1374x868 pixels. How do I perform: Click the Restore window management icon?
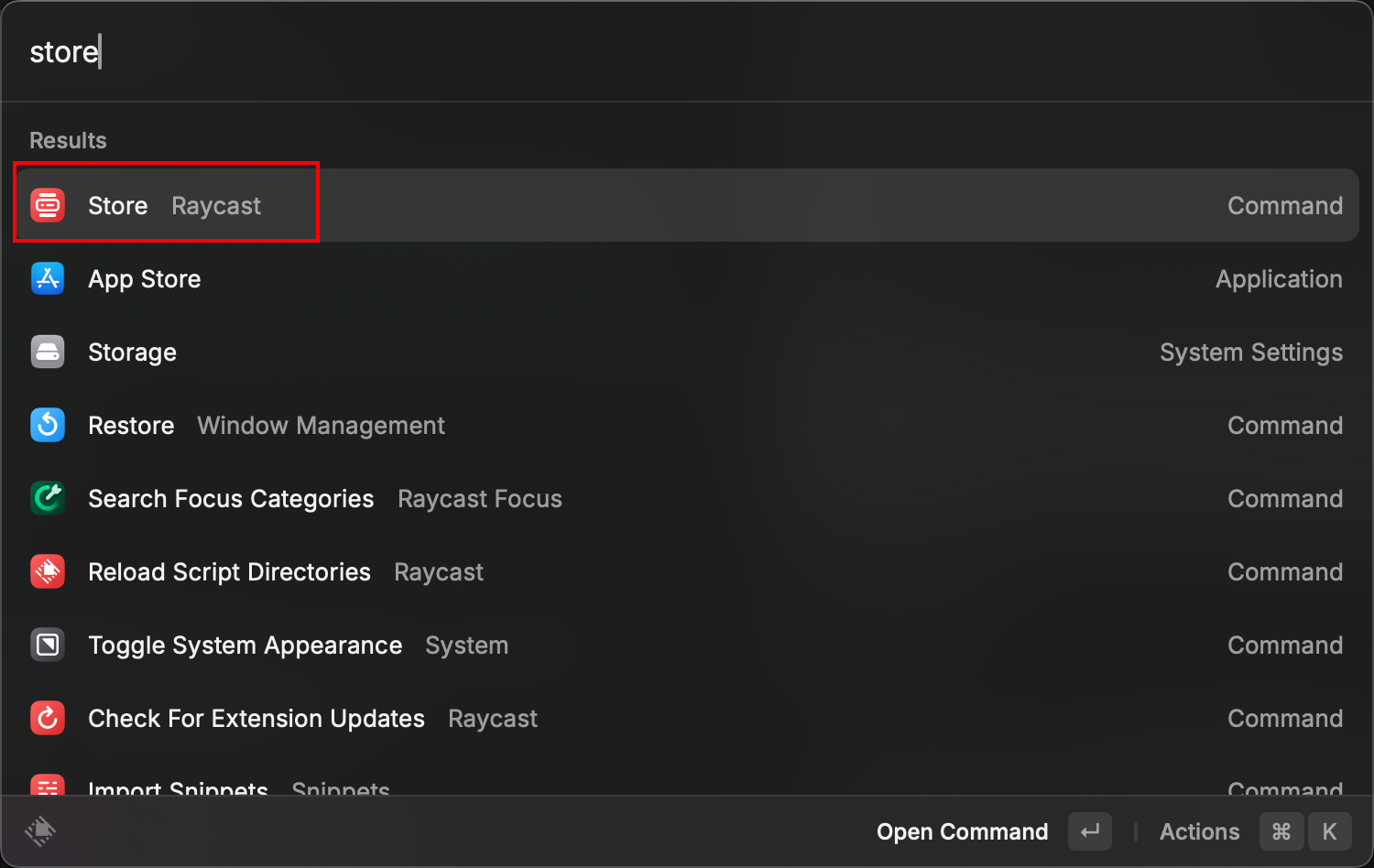pos(48,425)
